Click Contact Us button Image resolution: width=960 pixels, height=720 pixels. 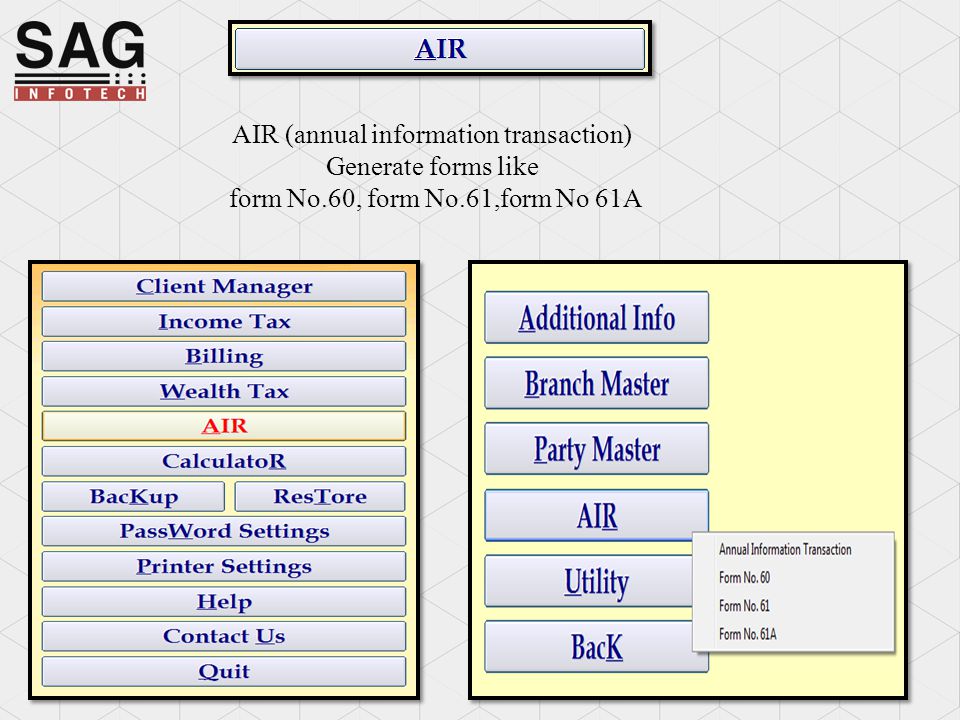[x=223, y=636]
